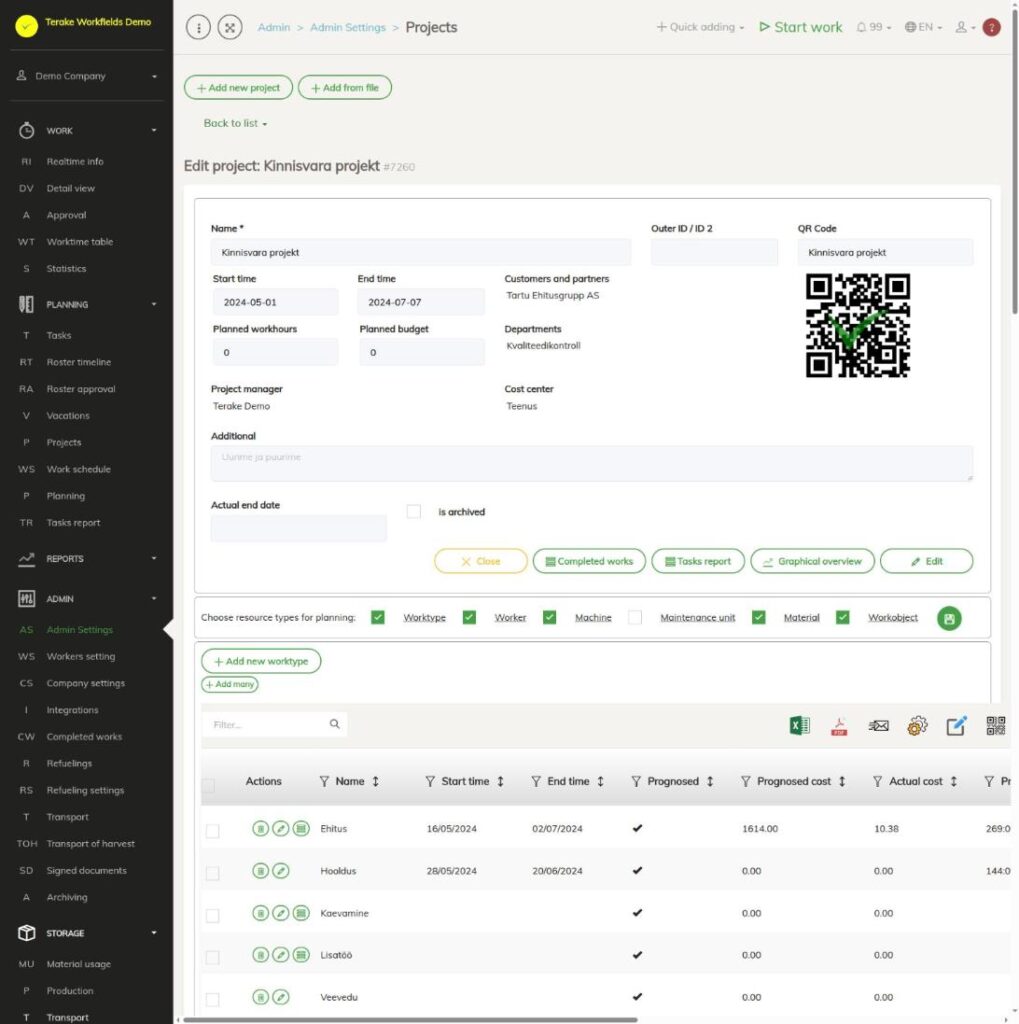
Task: Edit the Hooldus worktype row
Action: tap(280, 871)
